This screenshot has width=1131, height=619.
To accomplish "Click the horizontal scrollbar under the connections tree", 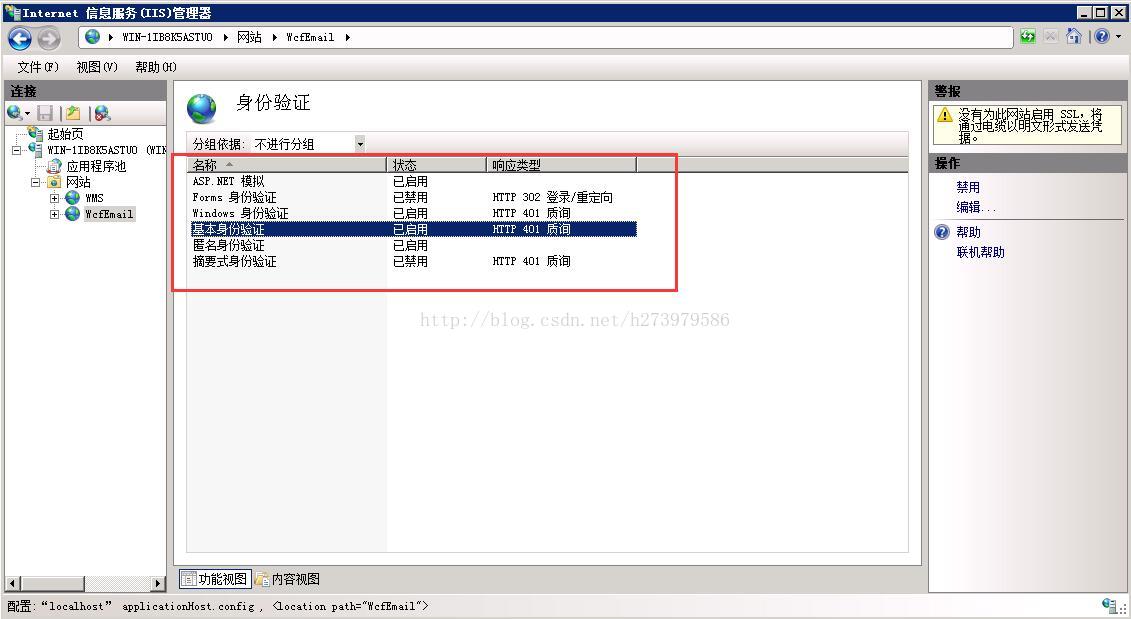I will pyautogui.click(x=50, y=582).
